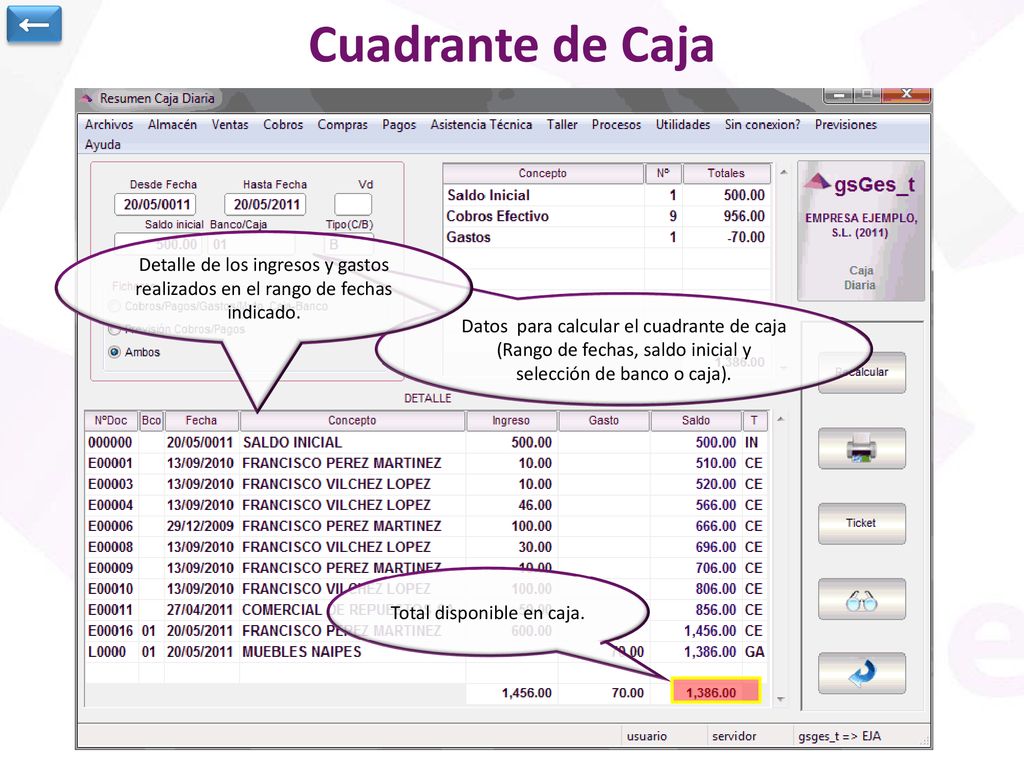This screenshot has width=1024, height=768.
Task: Select document E00010 row
Action: coord(426,588)
